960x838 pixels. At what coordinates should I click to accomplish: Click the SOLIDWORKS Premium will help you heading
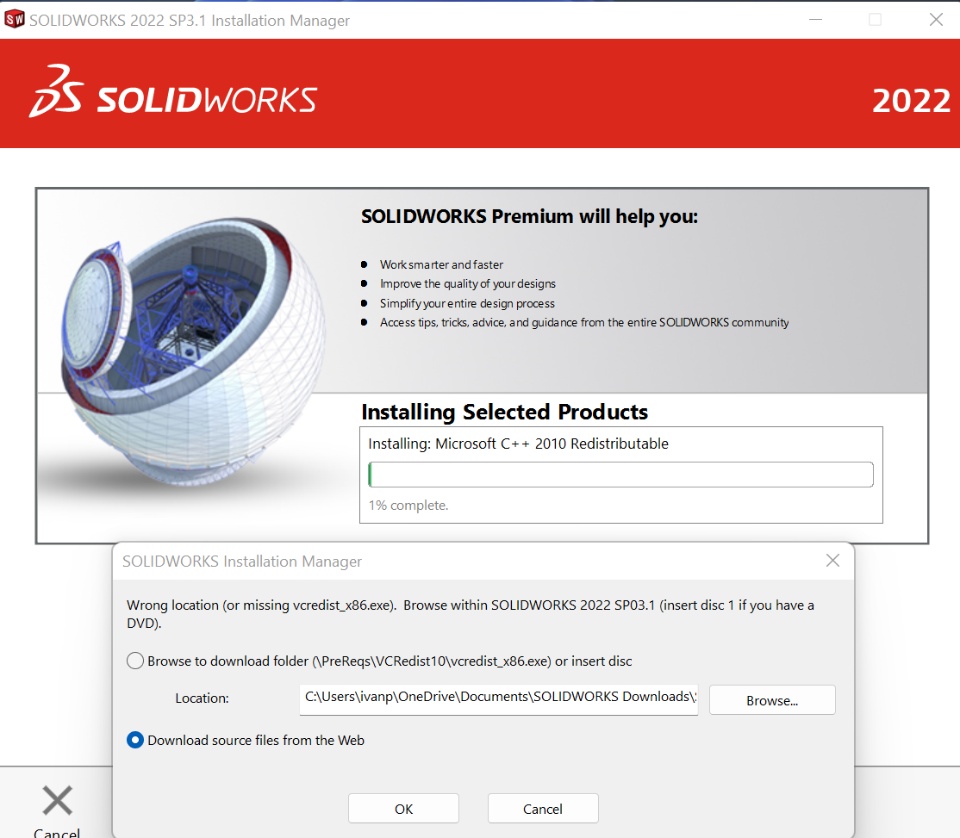(529, 217)
